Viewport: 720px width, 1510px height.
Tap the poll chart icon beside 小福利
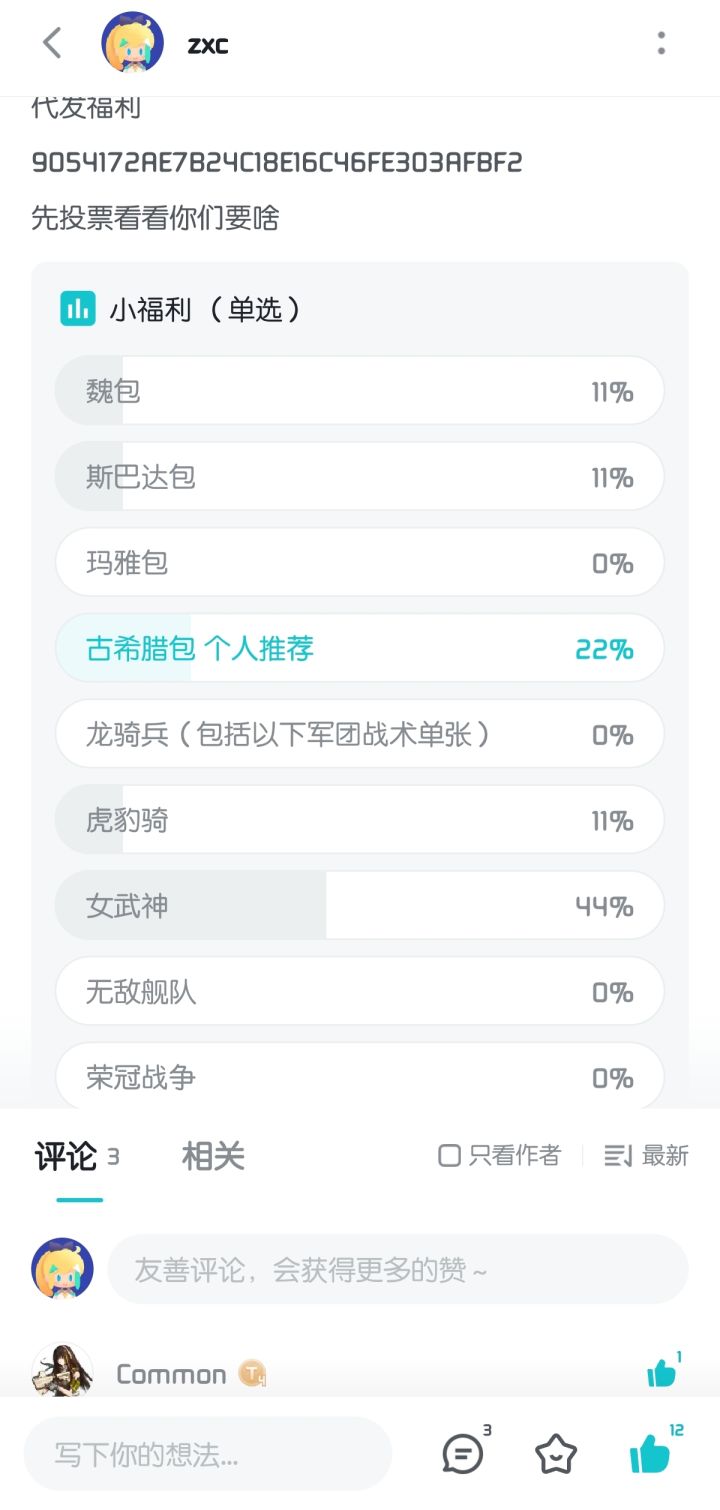pos(78,309)
